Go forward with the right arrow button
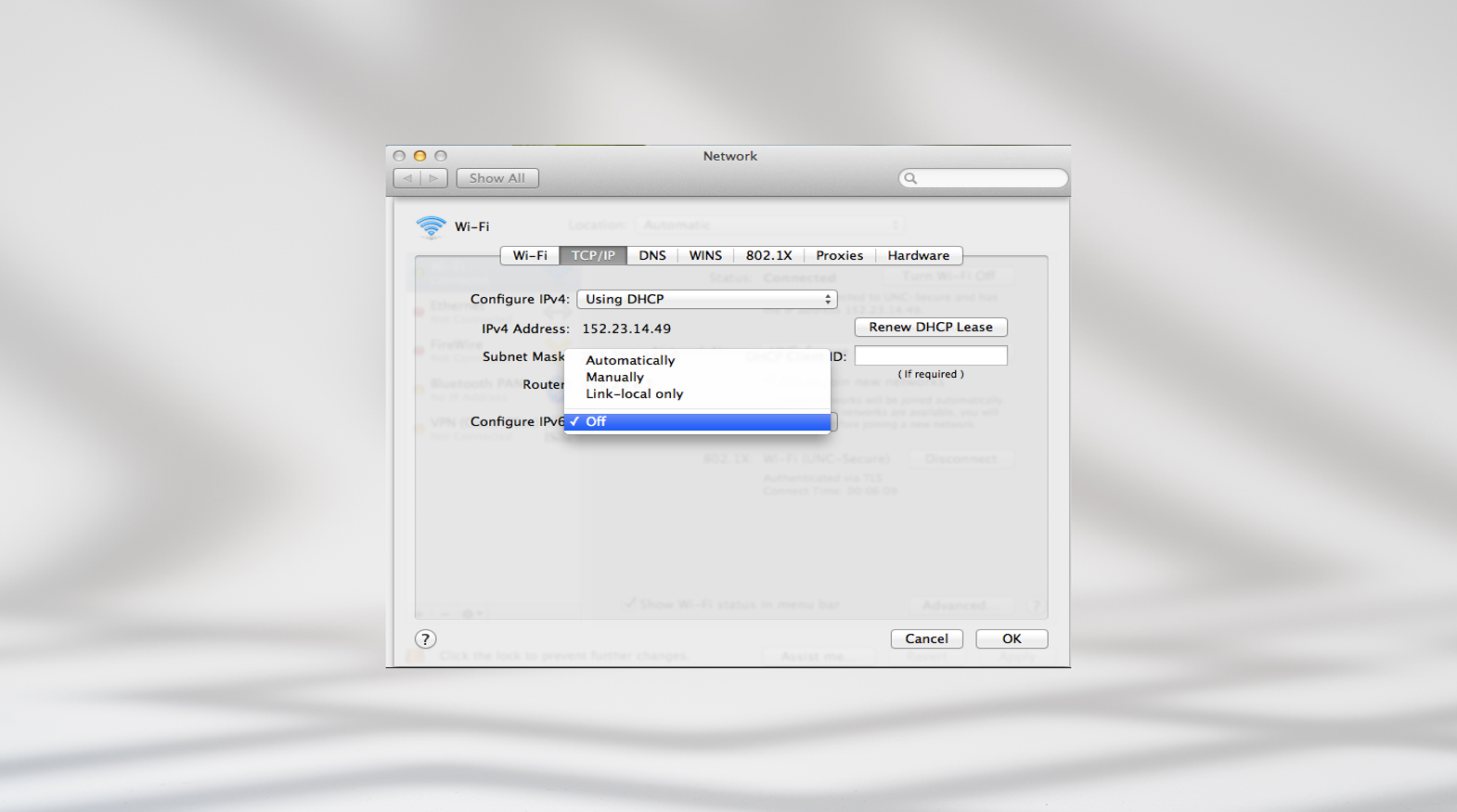Screen dimensions: 1457x812 click(x=434, y=178)
